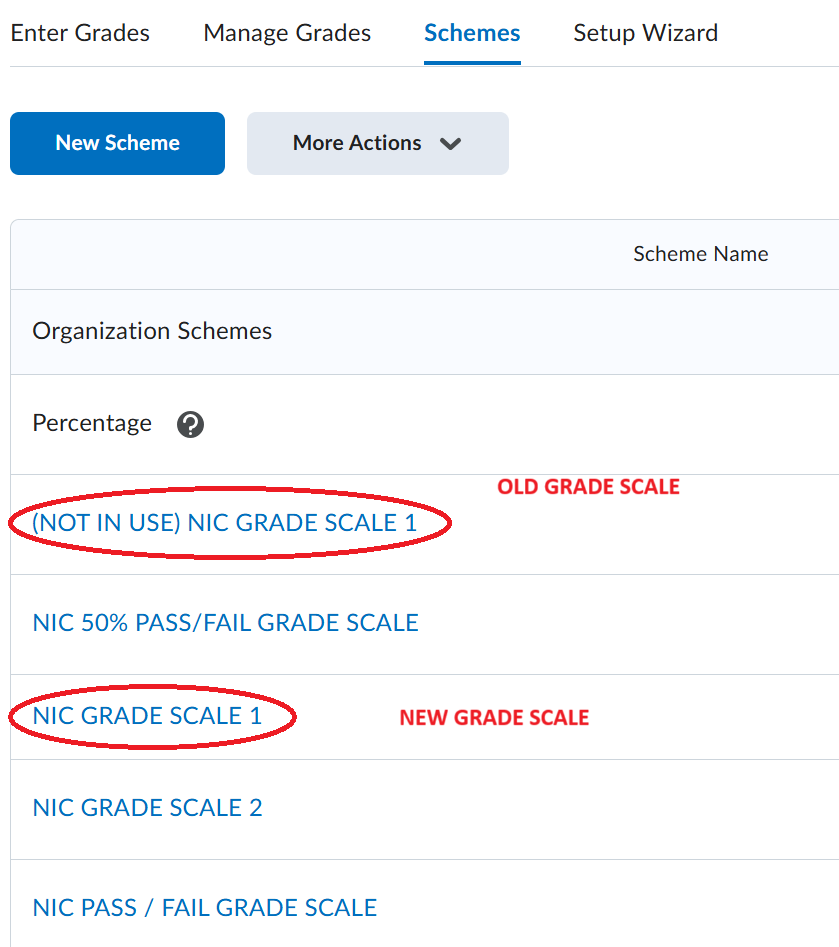The image size is (839, 947).
Task: Switch to the Enter Grades tab
Action: (80, 33)
